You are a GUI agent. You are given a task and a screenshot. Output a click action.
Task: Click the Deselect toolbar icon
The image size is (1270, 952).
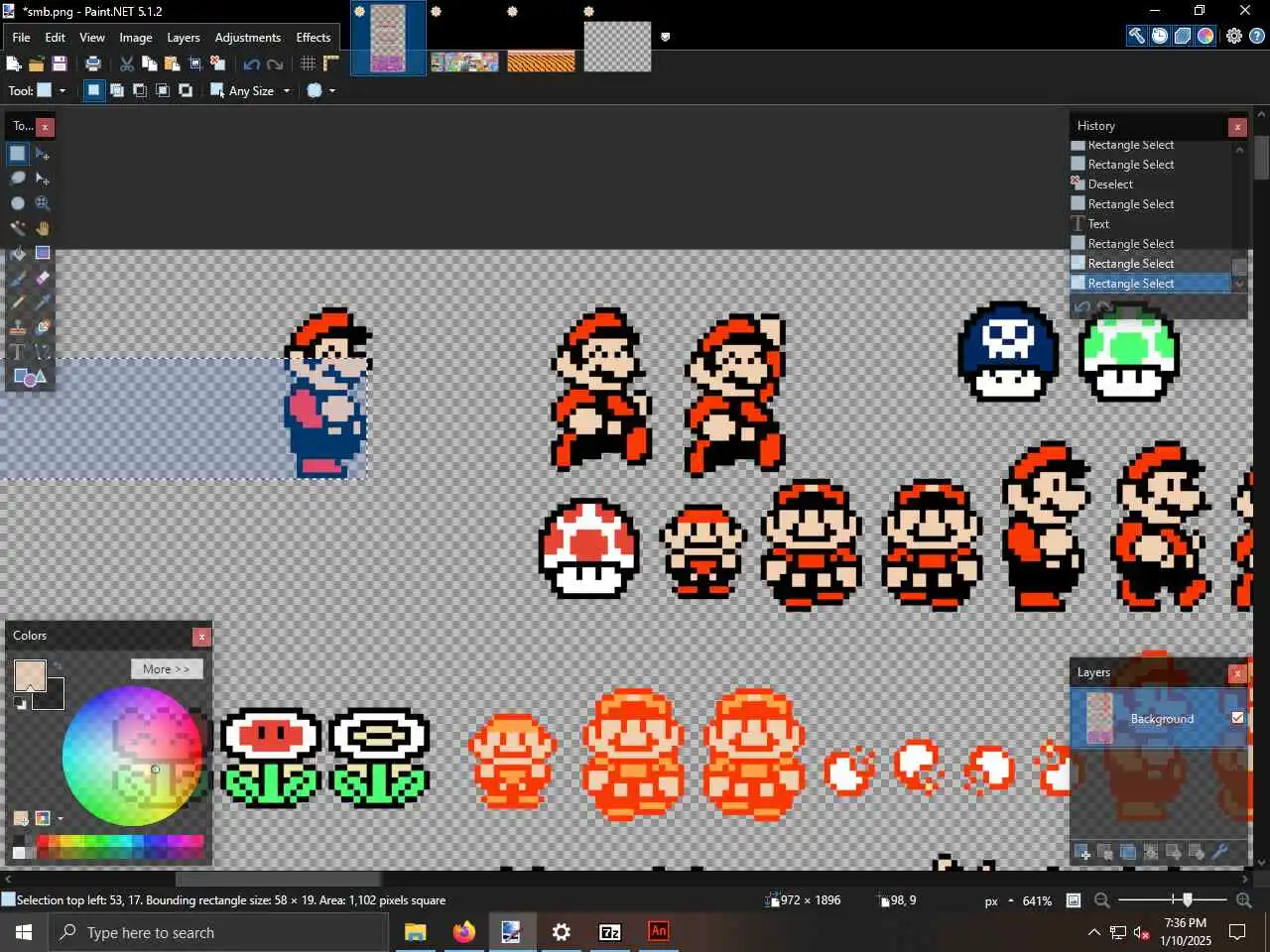(218, 63)
